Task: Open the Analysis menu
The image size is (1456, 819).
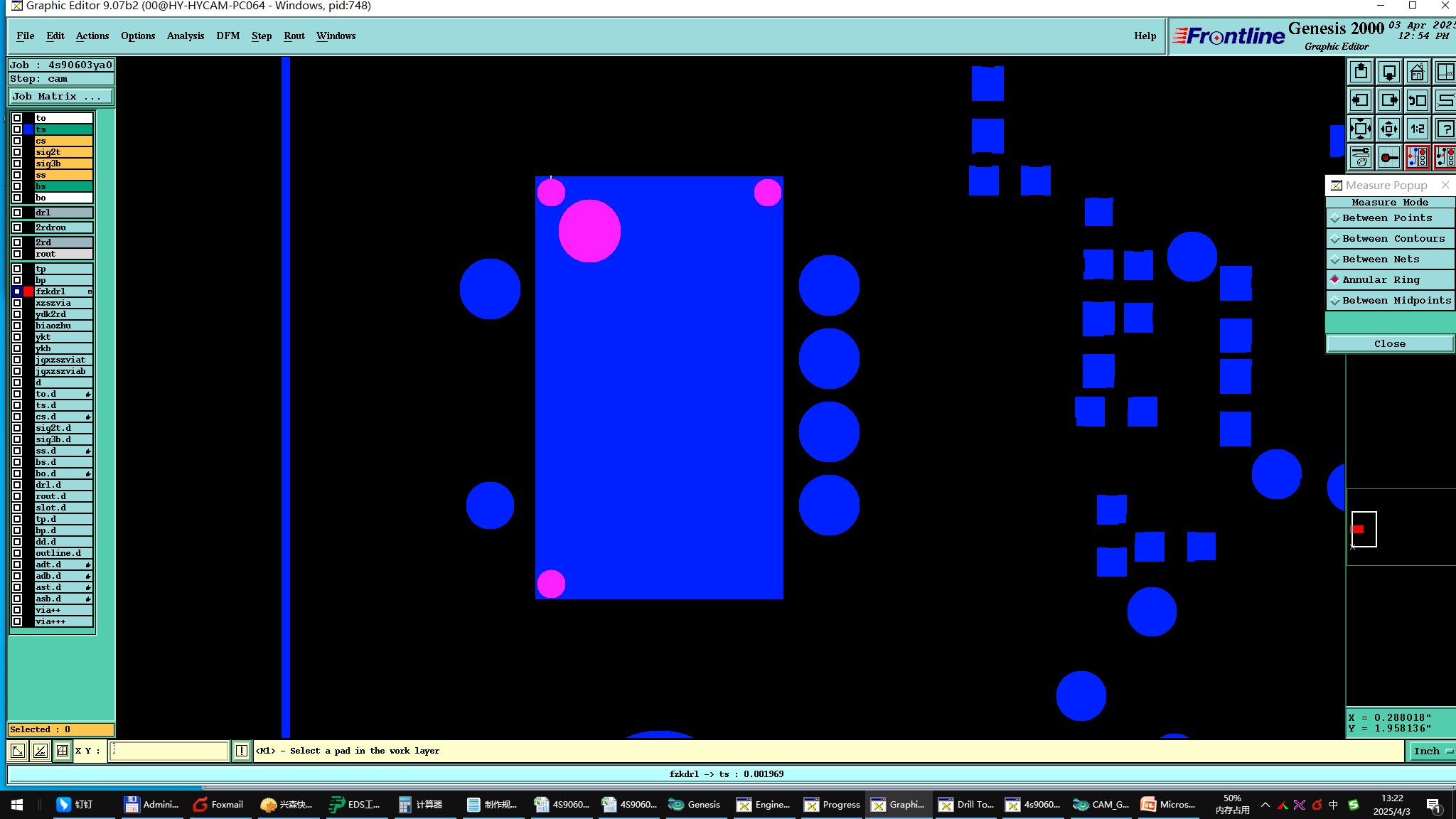Action: click(x=185, y=36)
